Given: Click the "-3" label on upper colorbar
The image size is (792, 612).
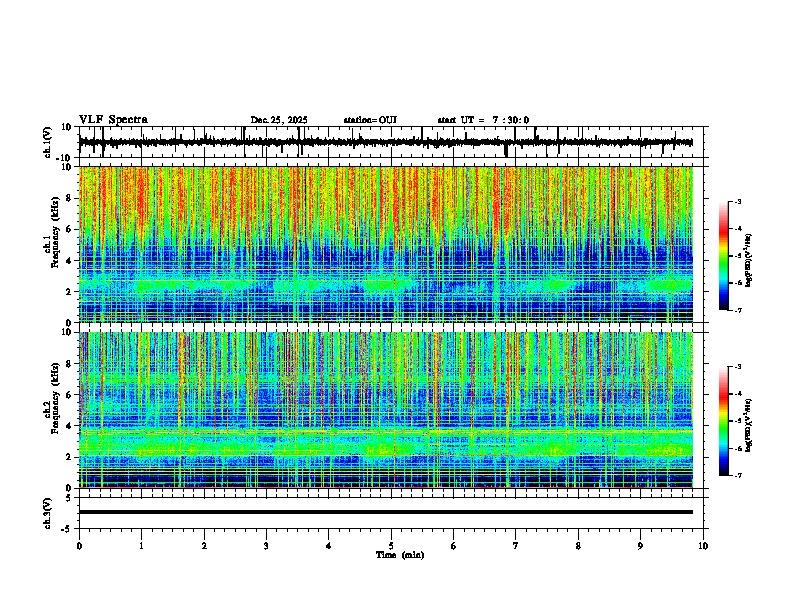Looking at the screenshot, I should [x=738, y=201].
